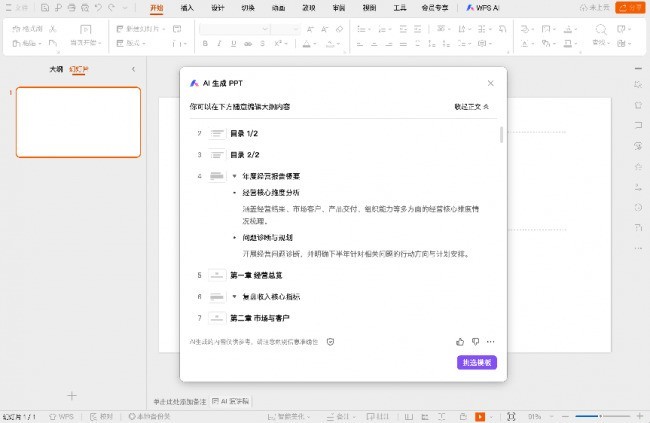Image resolution: width=650 pixels, height=423 pixels.
Task: Click the Format Painter icon
Action: [27, 29]
